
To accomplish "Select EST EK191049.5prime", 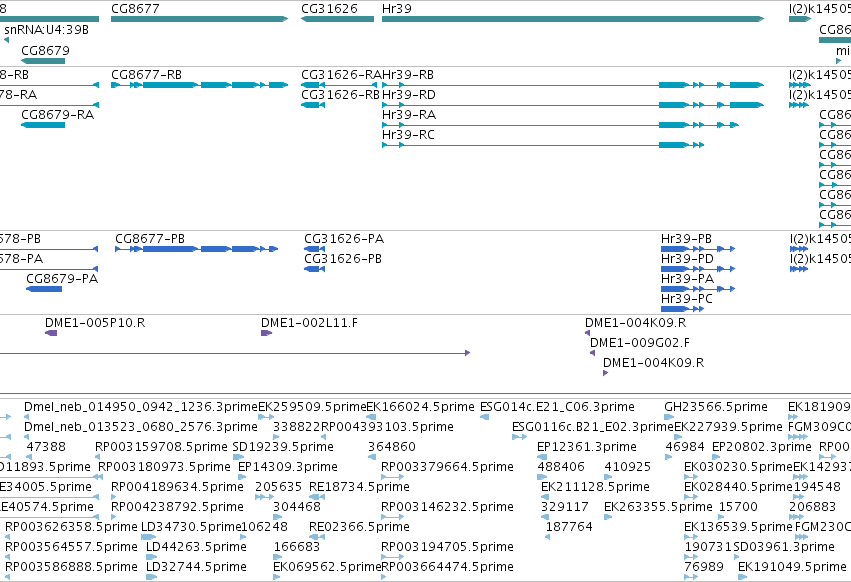I will click(792, 568).
